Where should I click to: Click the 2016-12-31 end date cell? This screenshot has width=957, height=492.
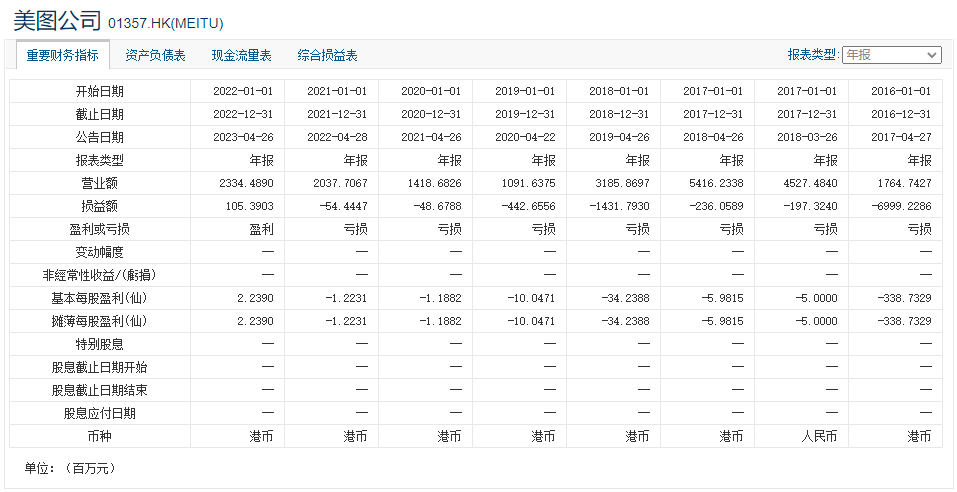pos(900,114)
